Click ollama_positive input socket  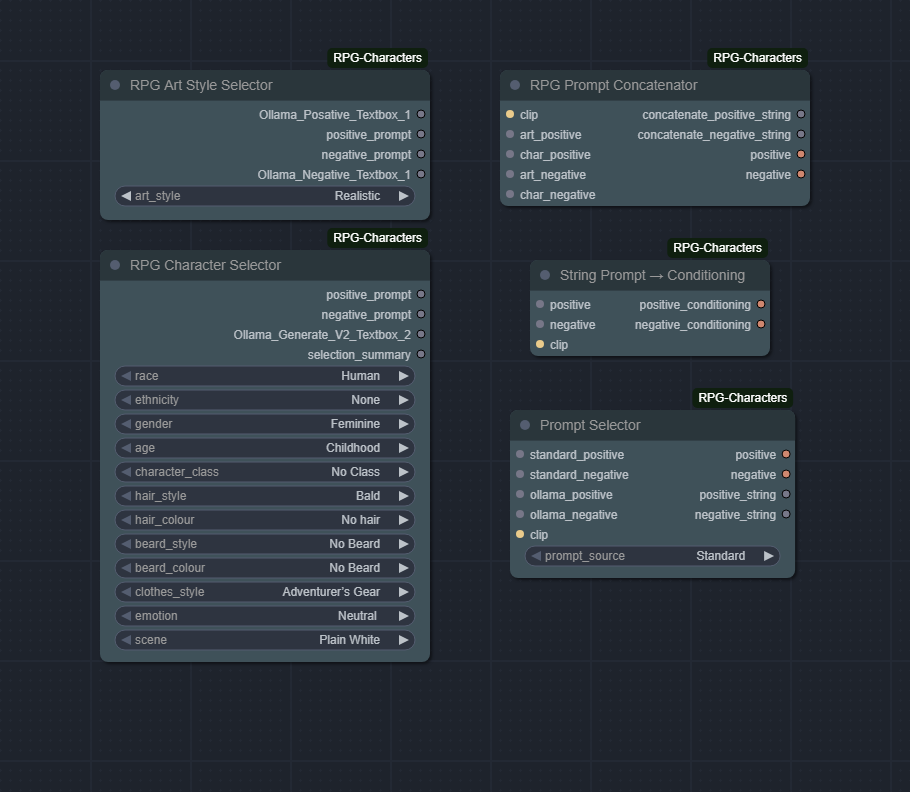tap(520, 494)
